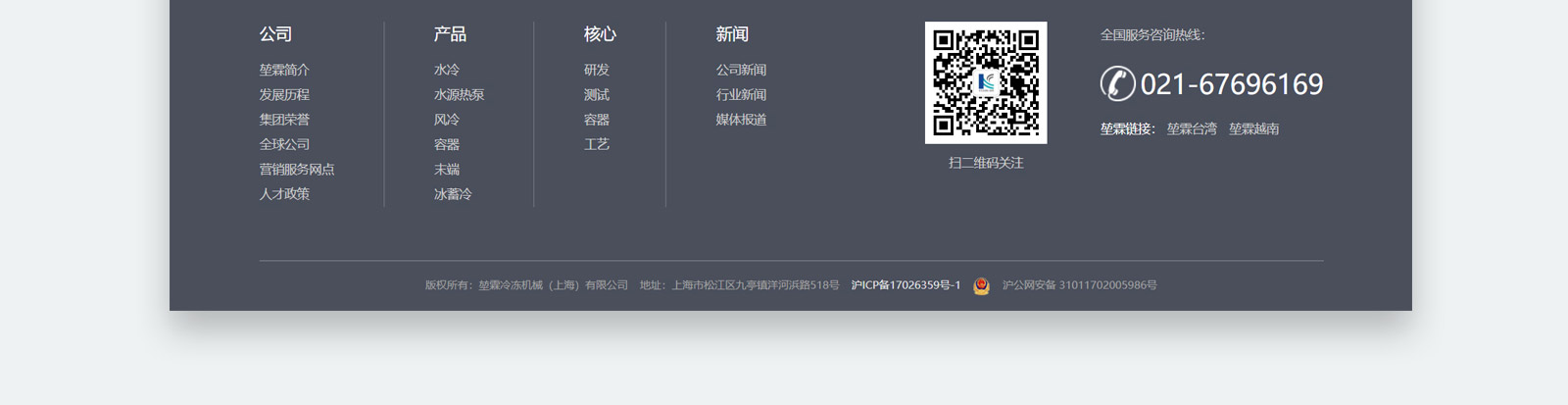View 行业新闻 news link

[x=741, y=95]
